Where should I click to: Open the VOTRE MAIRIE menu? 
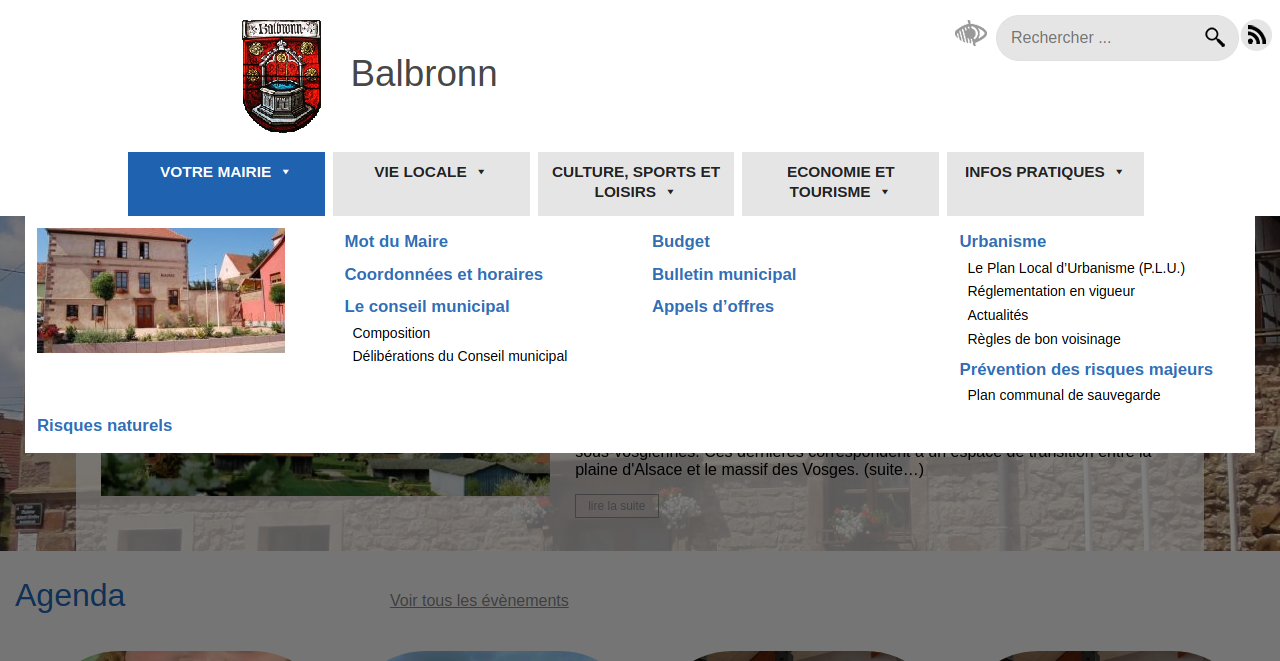(x=226, y=184)
